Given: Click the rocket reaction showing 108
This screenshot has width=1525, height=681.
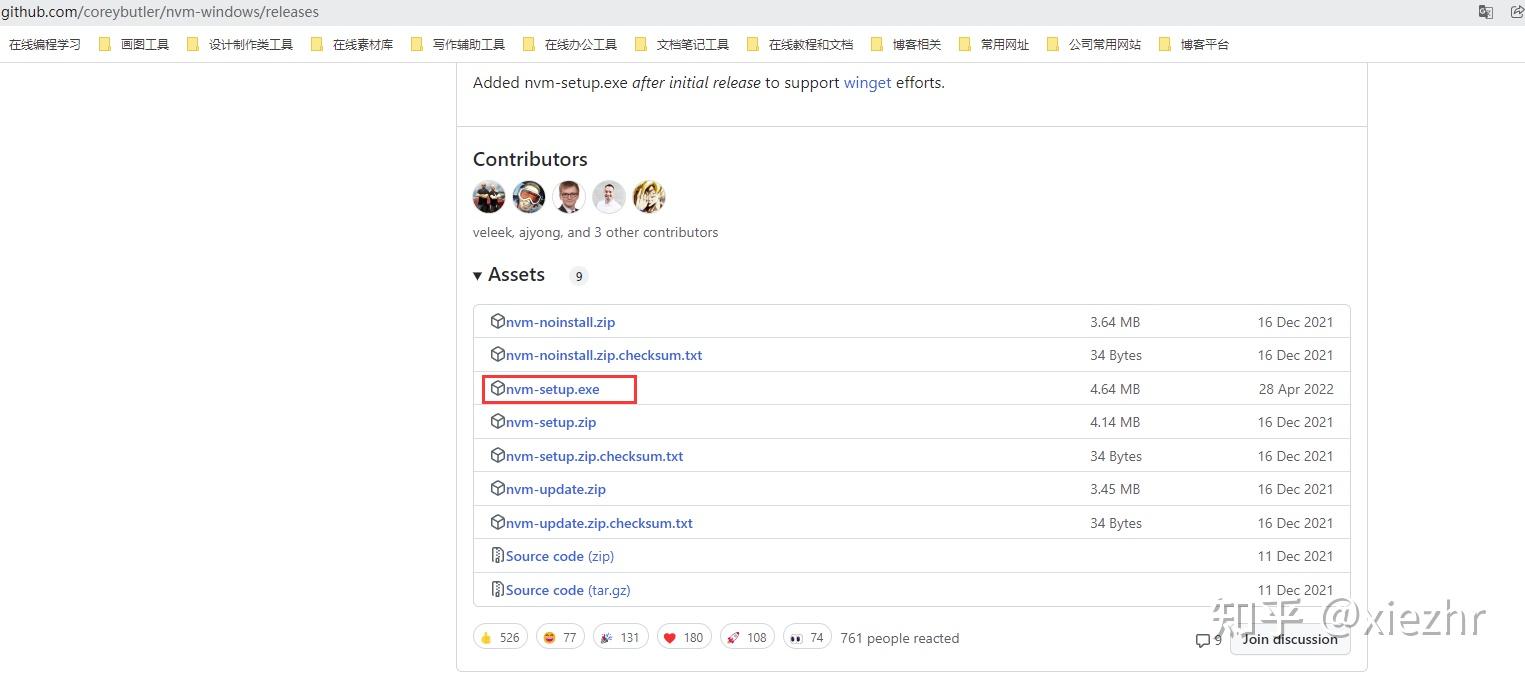Looking at the screenshot, I should (747, 636).
